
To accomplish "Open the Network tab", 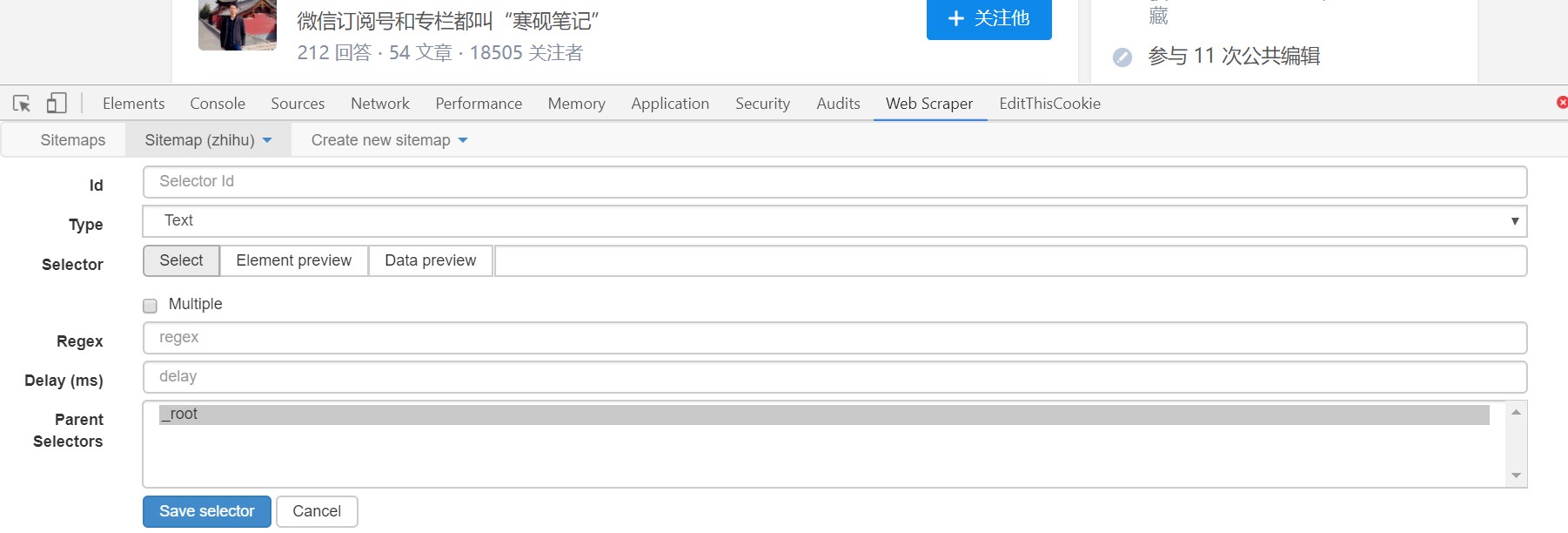I will [379, 104].
